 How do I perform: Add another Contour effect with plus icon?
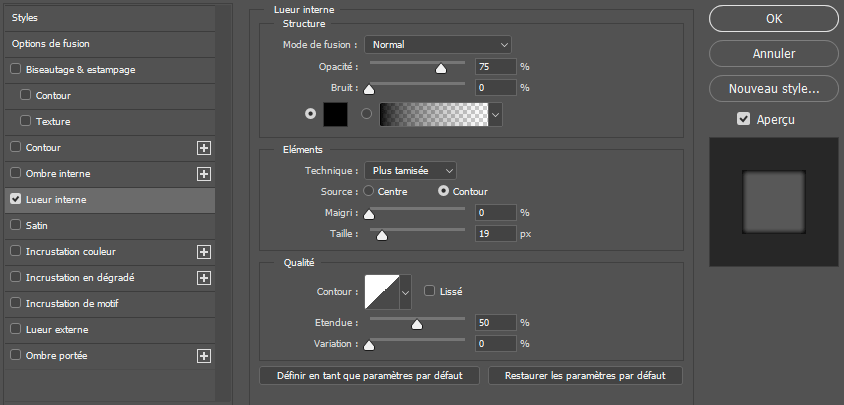pos(204,148)
